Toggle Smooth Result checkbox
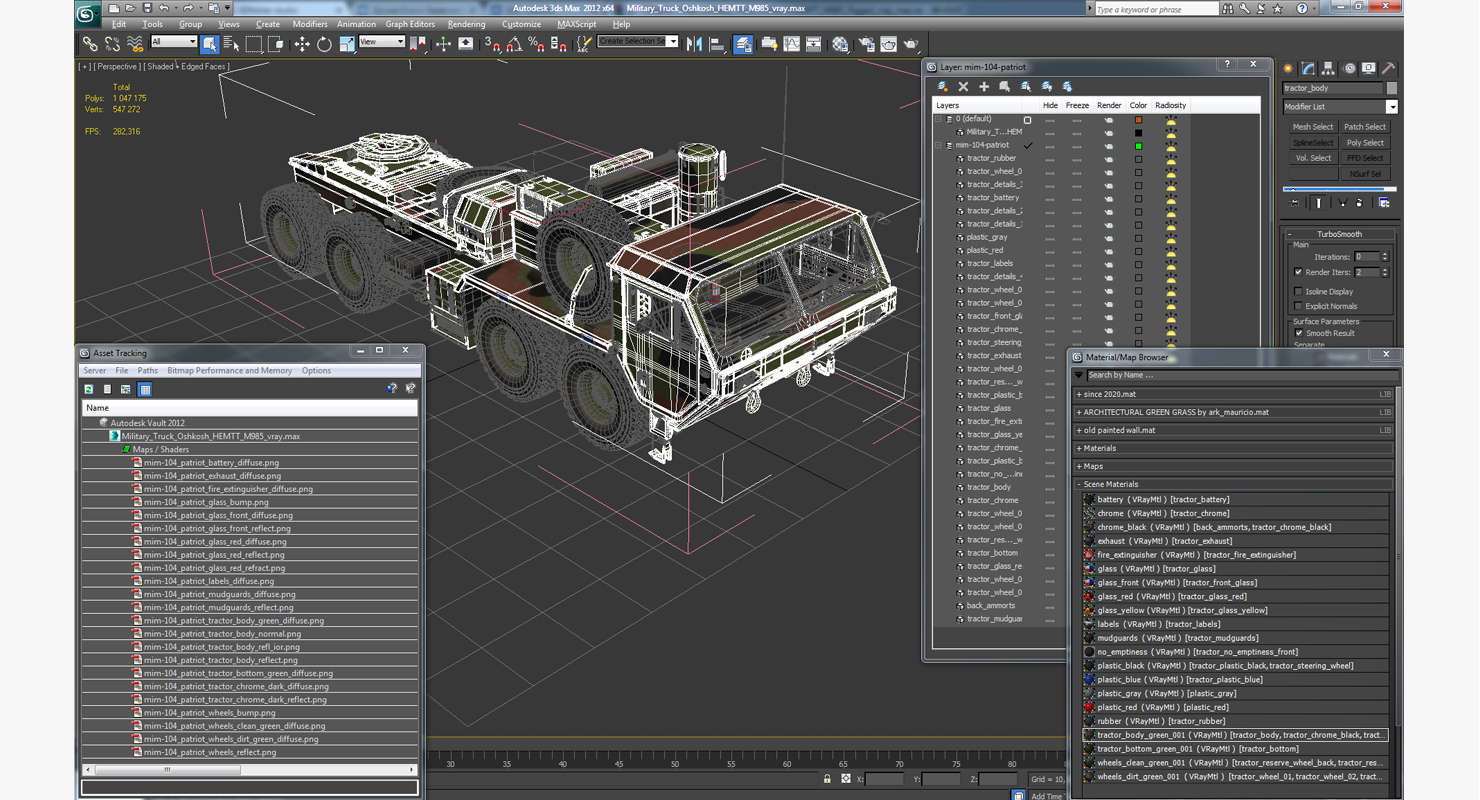Viewport: 1480px width, 800px height. pyautogui.click(x=1298, y=333)
